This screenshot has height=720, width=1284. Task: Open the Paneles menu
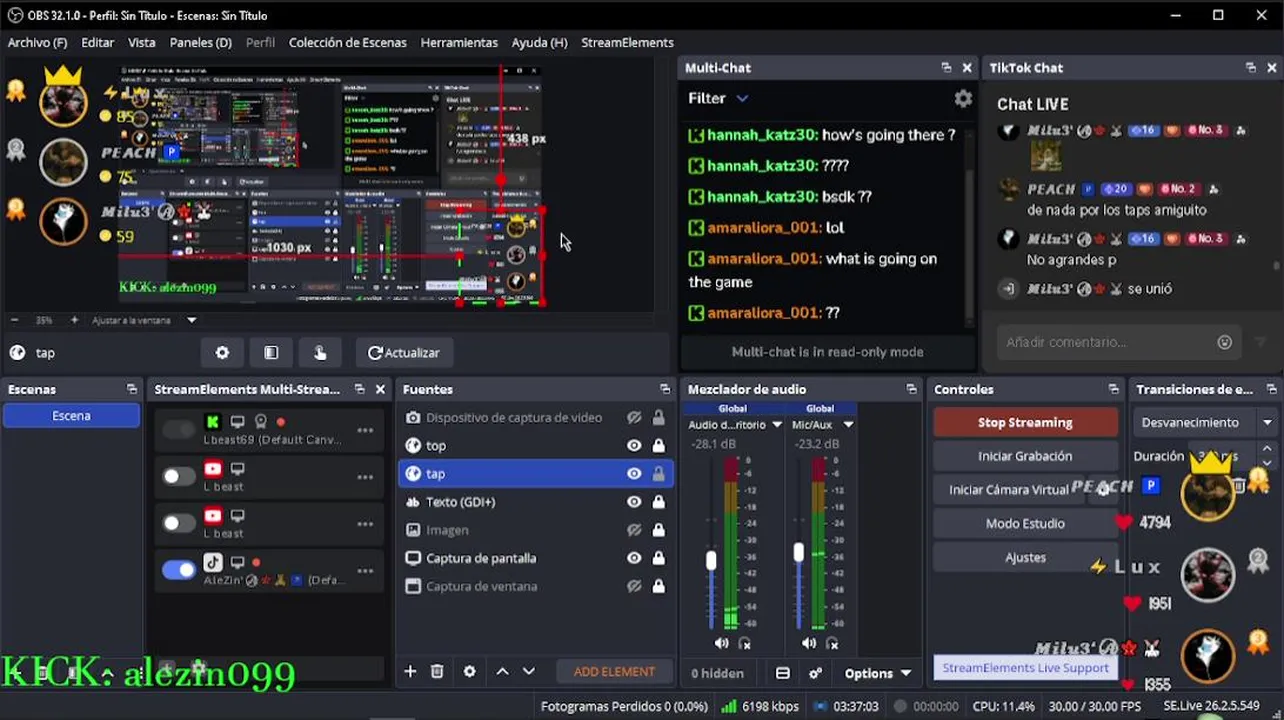pyautogui.click(x=200, y=42)
